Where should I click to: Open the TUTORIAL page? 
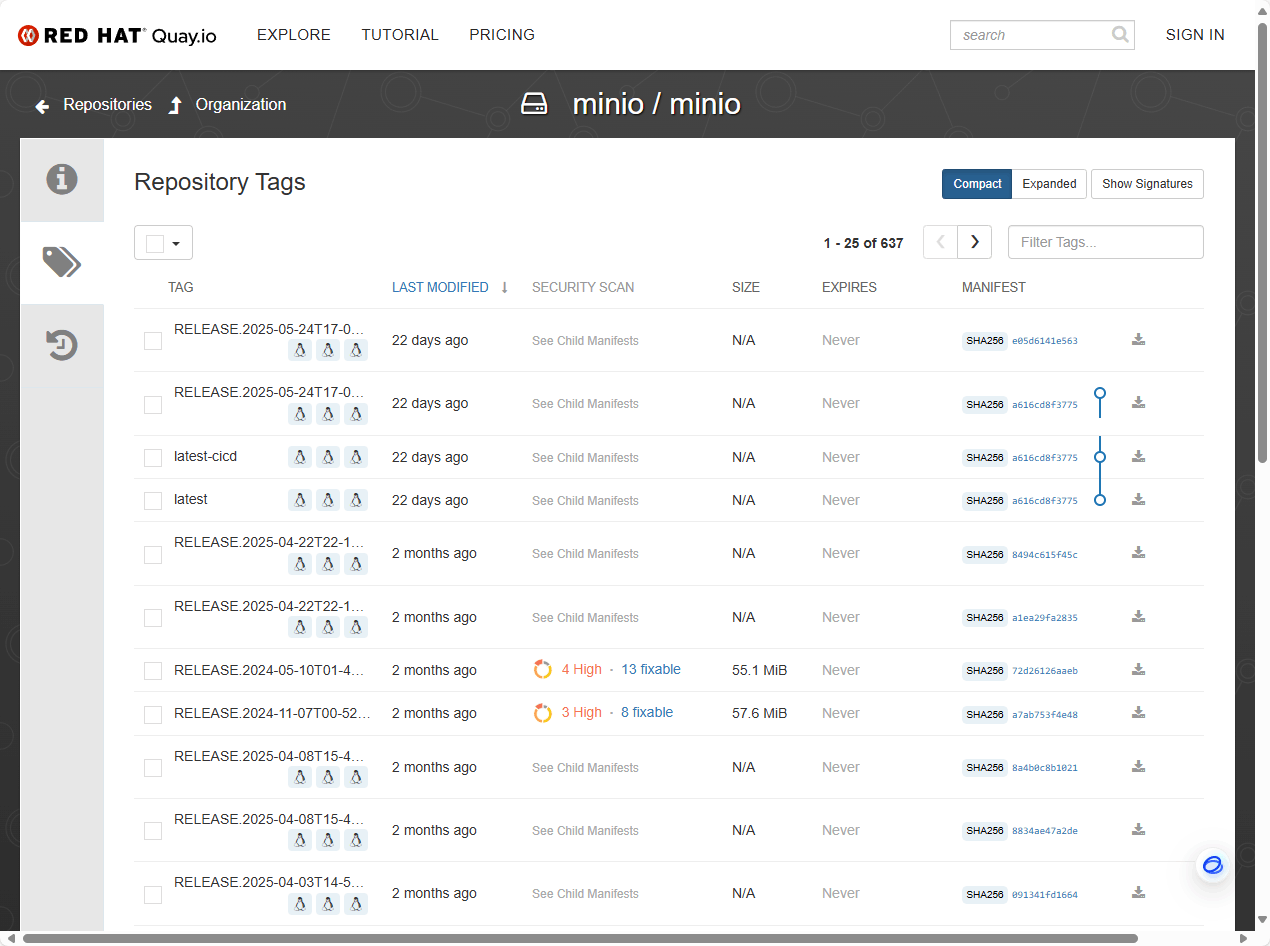tap(400, 35)
